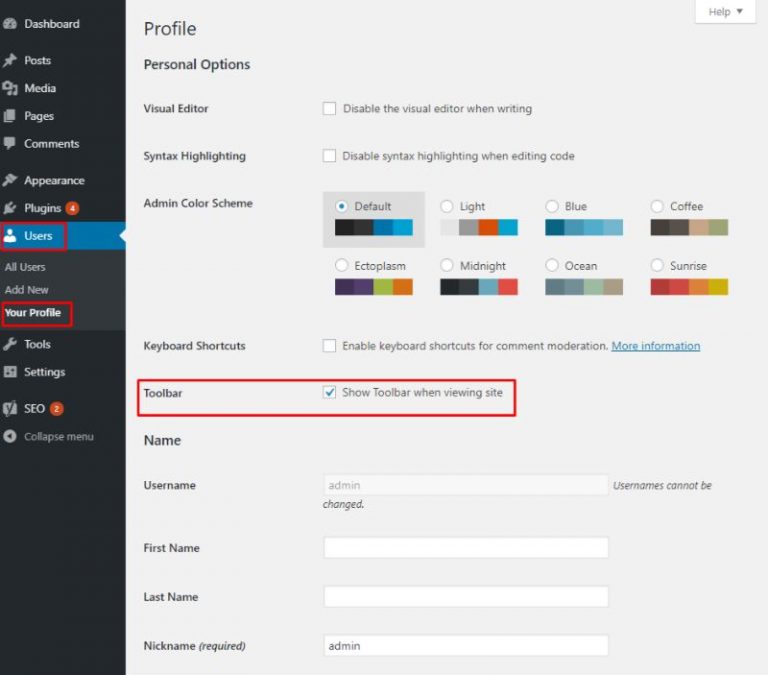Click the Nickname input field

pyautogui.click(x=466, y=646)
